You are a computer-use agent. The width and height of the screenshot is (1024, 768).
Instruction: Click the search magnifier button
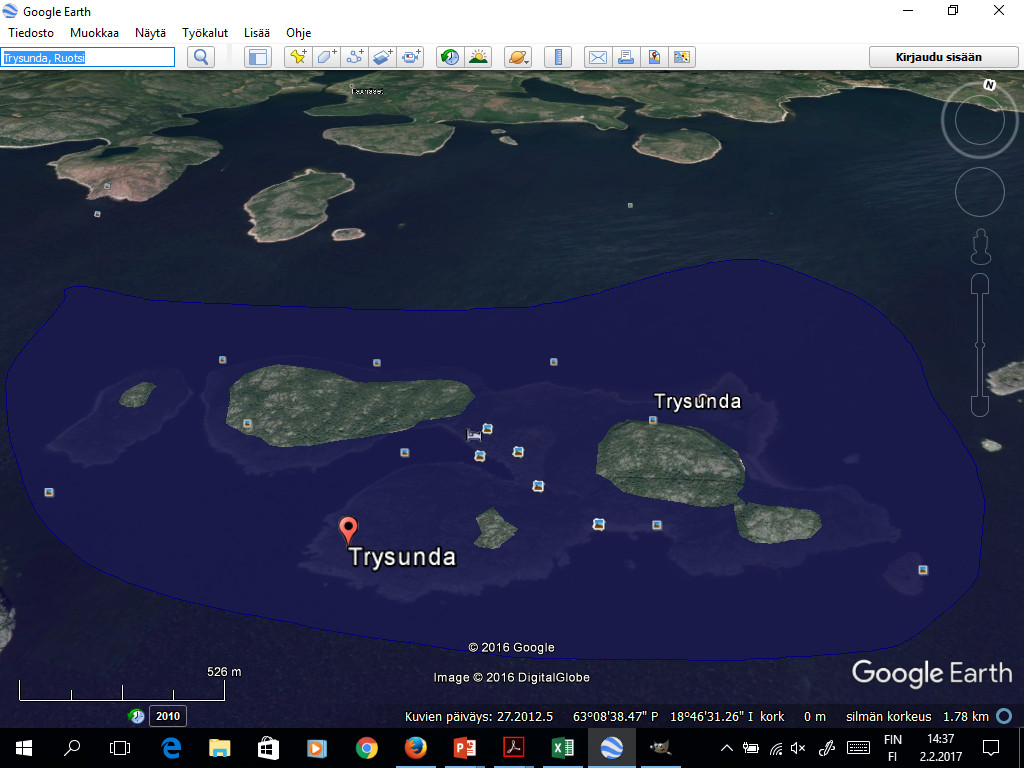[x=202, y=57]
